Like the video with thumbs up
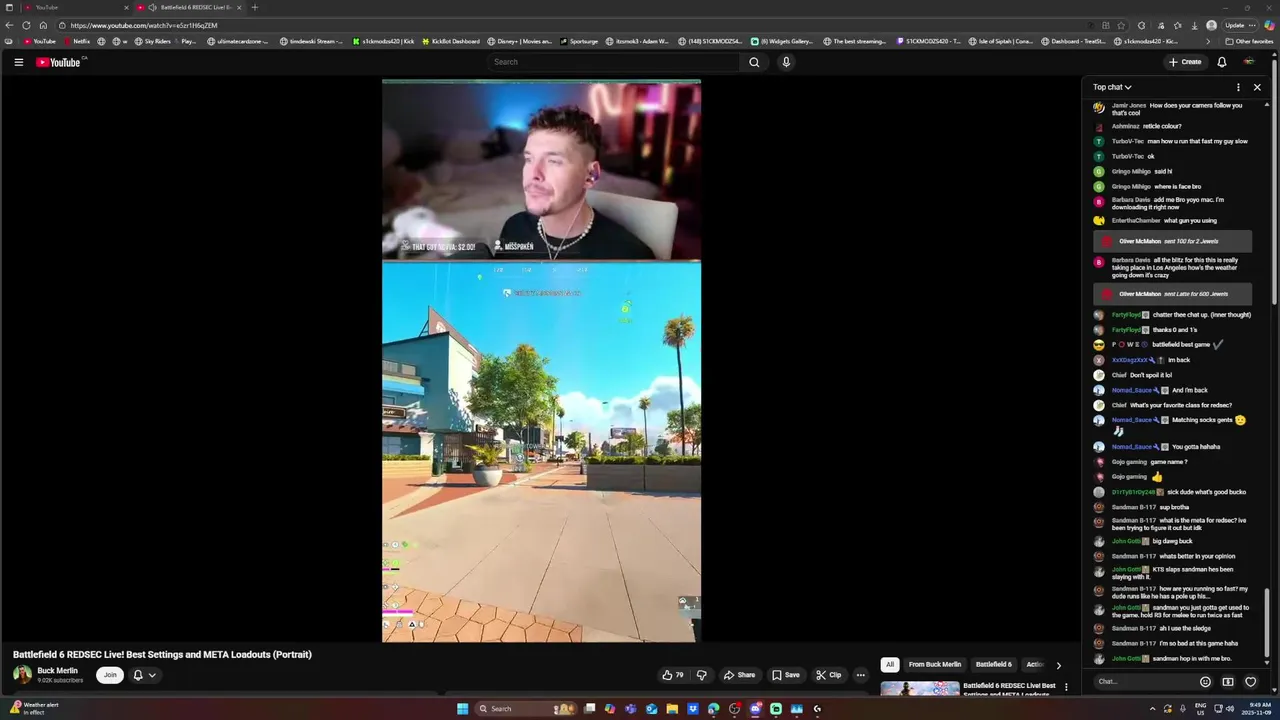This screenshot has width=1280, height=720. click(673, 675)
